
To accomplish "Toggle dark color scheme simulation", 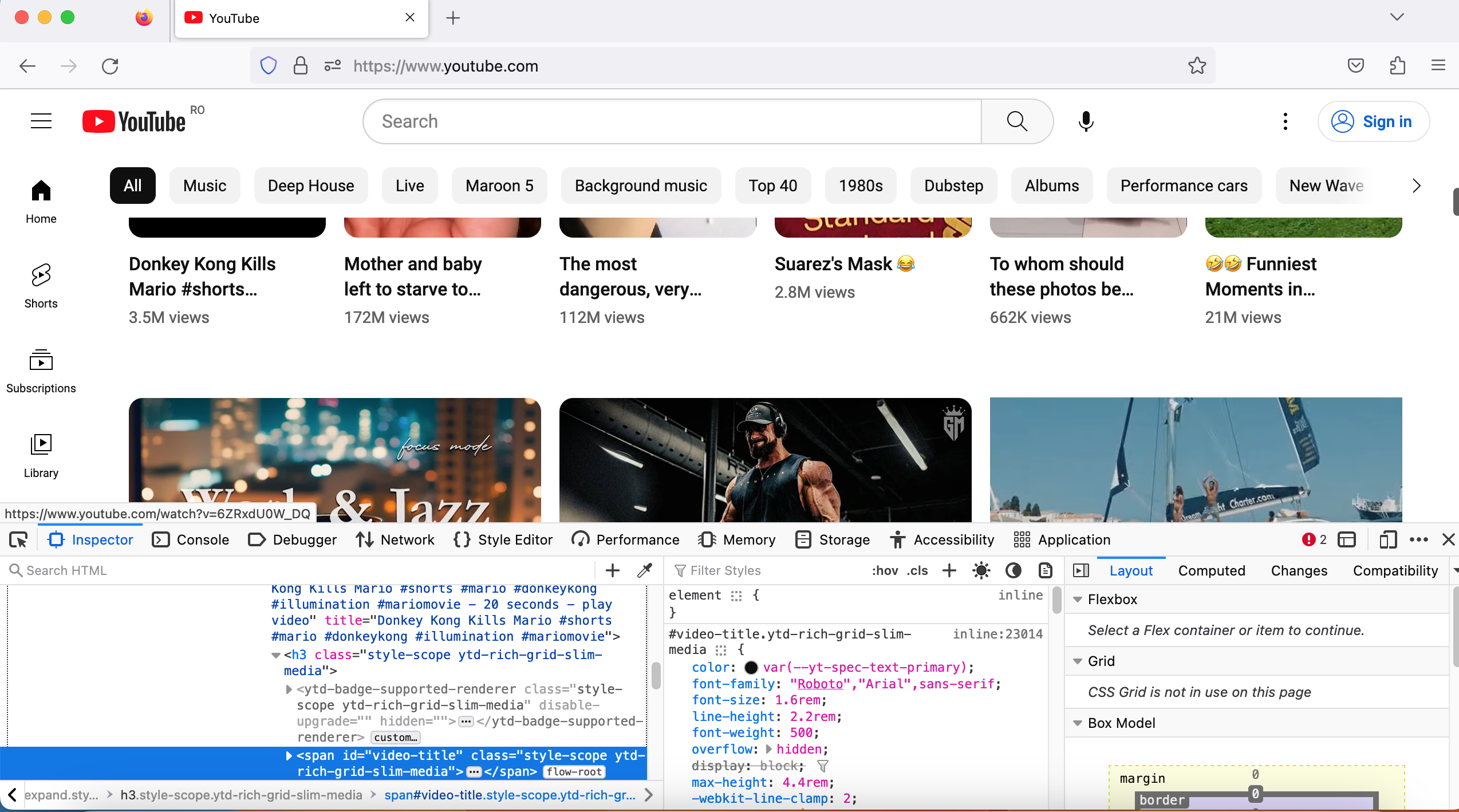I will (1014, 570).
